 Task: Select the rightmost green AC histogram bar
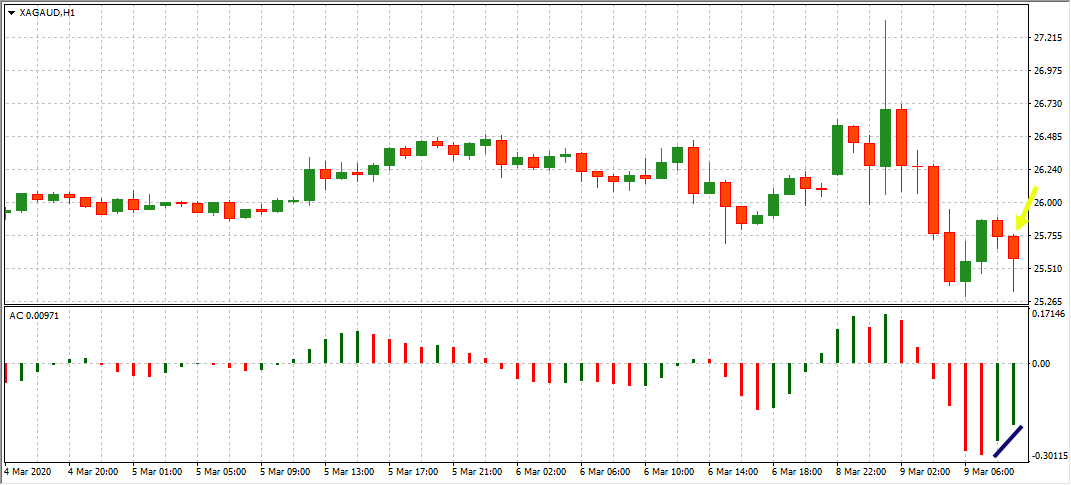[x=1014, y=394]
